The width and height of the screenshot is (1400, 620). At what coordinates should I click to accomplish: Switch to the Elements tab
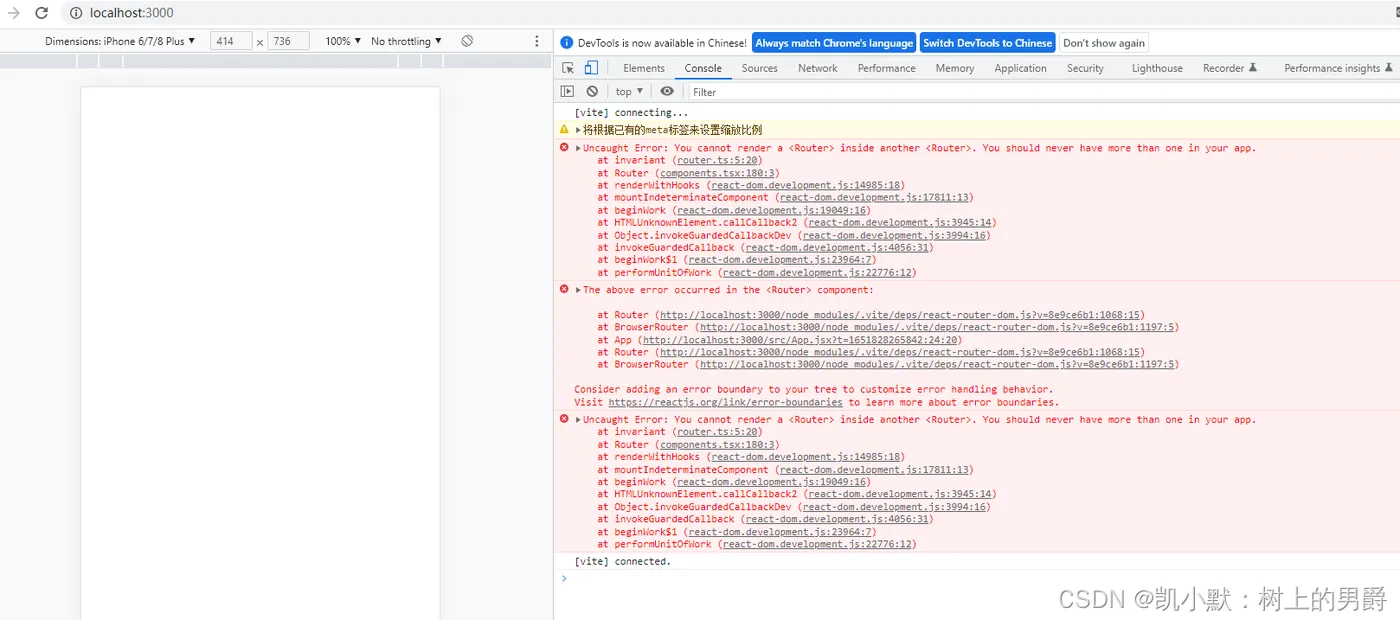click(644, 68)
